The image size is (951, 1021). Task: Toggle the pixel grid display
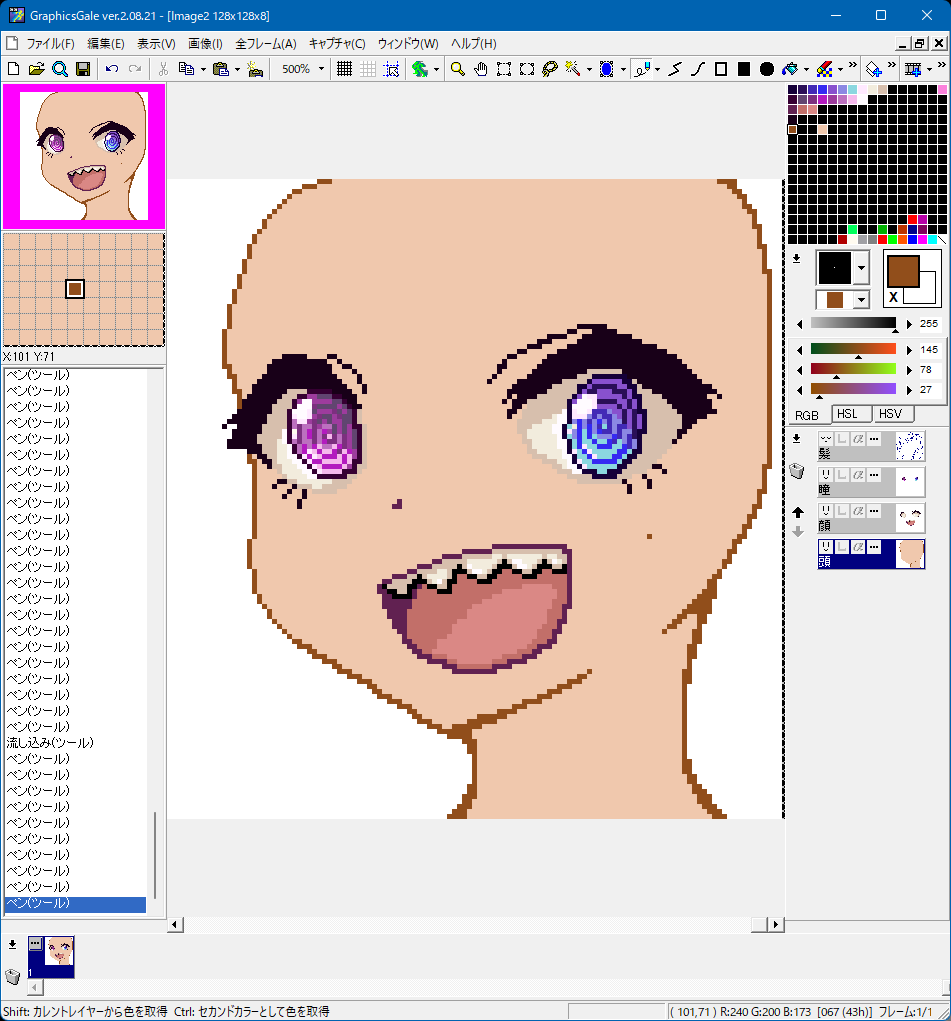coord(344,69)
